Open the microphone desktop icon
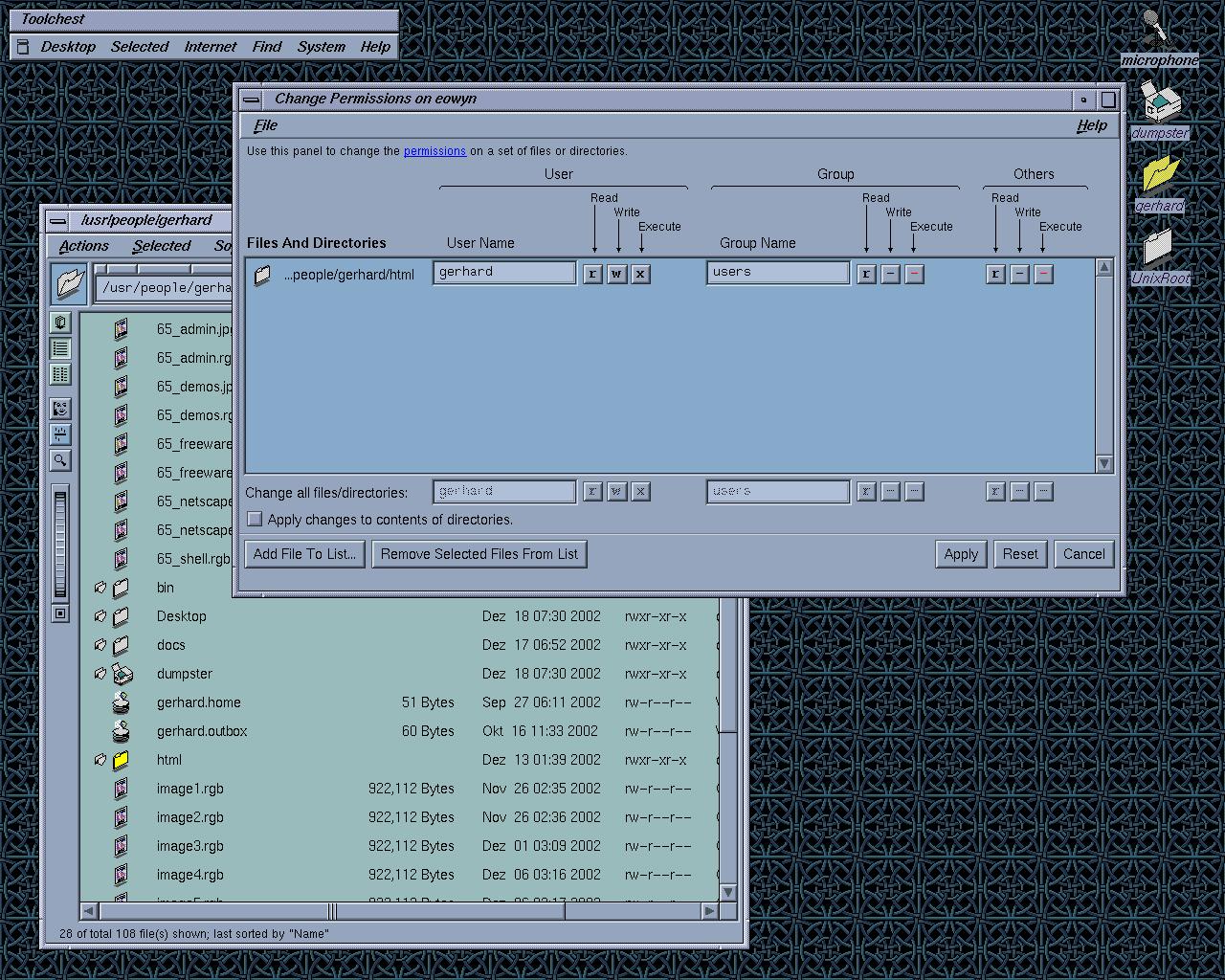Screen dimensions: 1225x980 [1158, 29]
